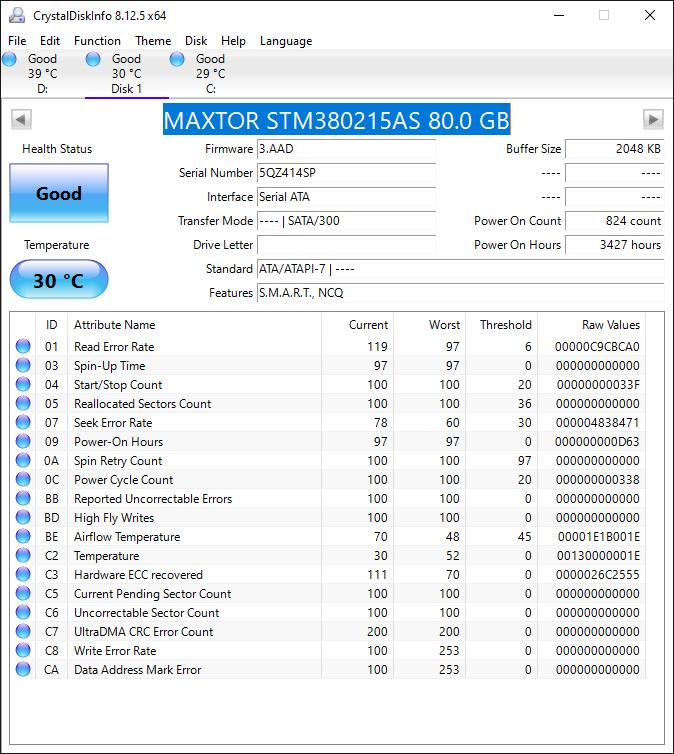Click the status orb for disk C:
The width and height of the screenshot is (674, 754).
point(177,59)
